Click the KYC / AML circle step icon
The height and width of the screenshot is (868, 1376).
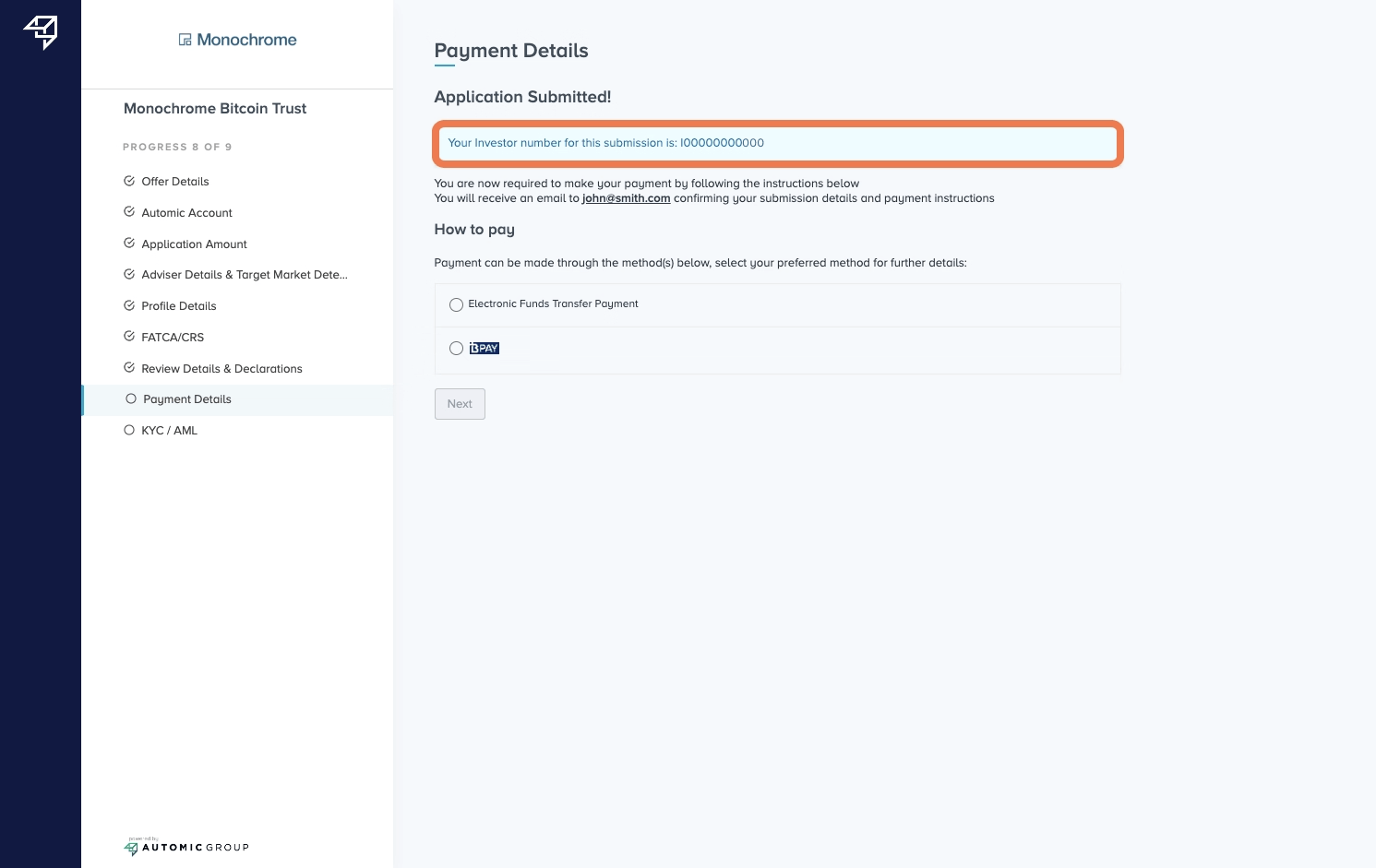pos(129,430)
